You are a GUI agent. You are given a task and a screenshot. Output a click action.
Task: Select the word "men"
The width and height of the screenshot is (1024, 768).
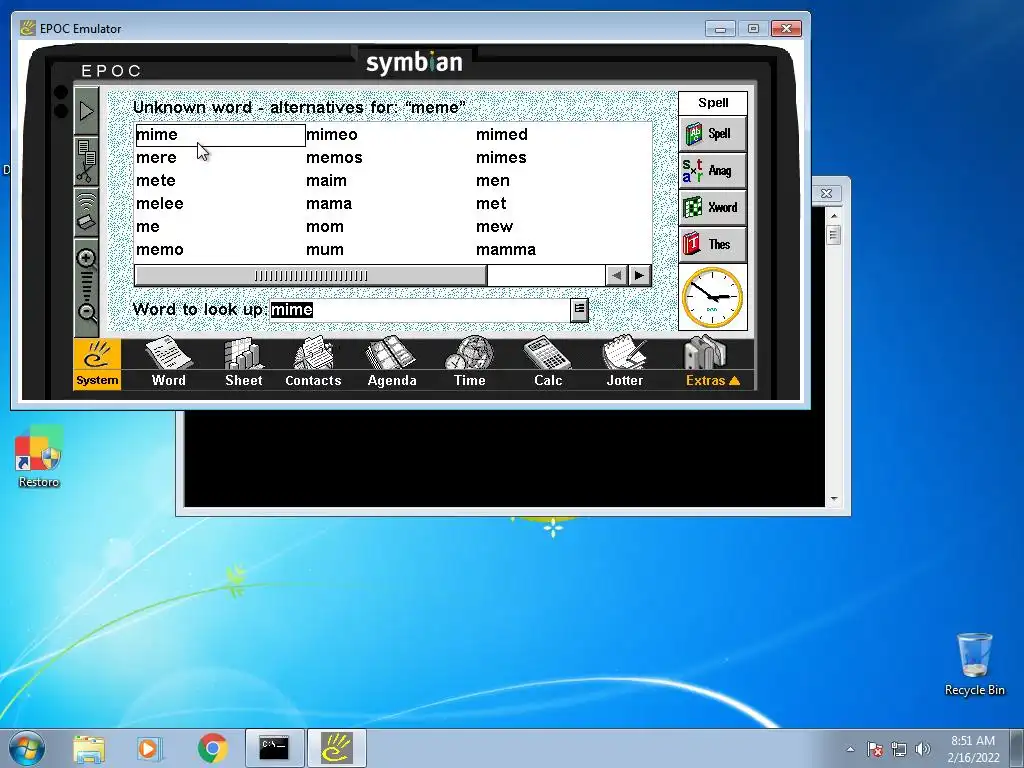click(x=492, y=181)
